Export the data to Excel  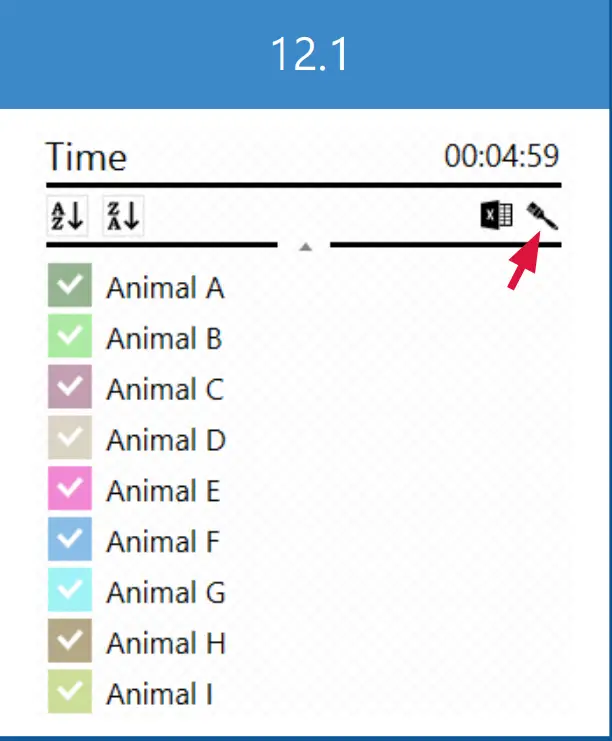(497, 215)
